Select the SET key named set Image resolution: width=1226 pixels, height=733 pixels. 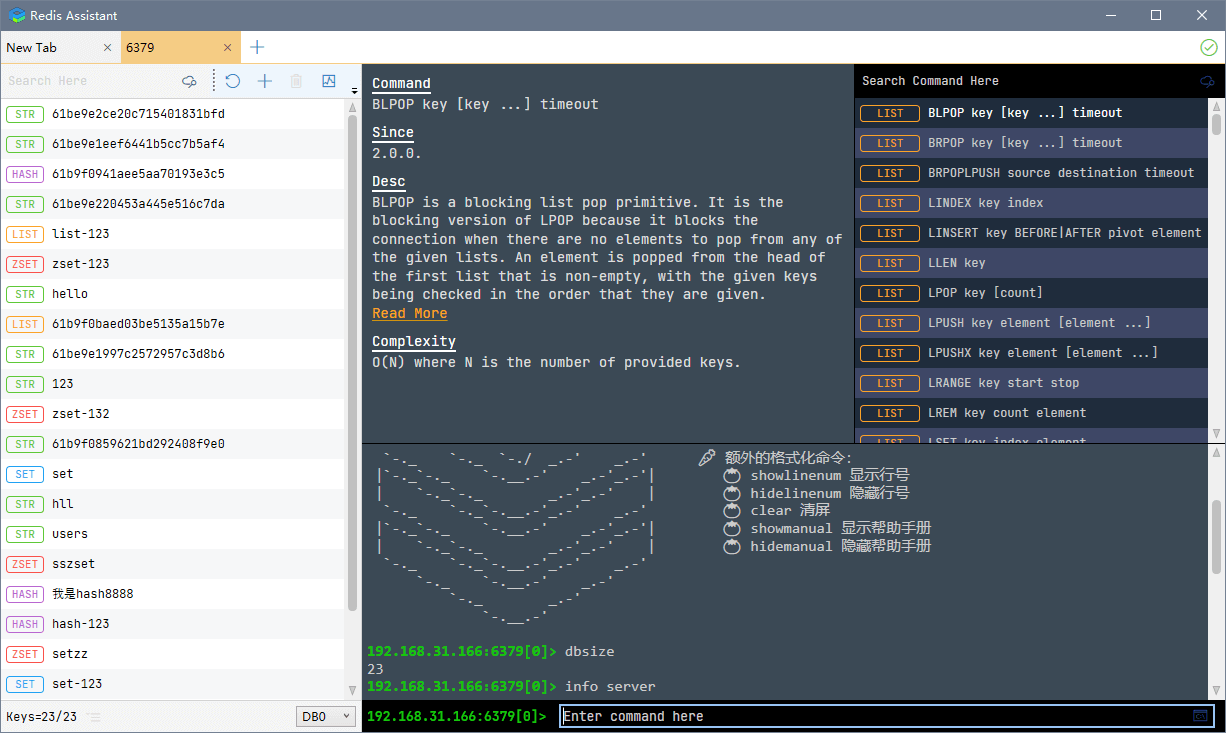172,474
